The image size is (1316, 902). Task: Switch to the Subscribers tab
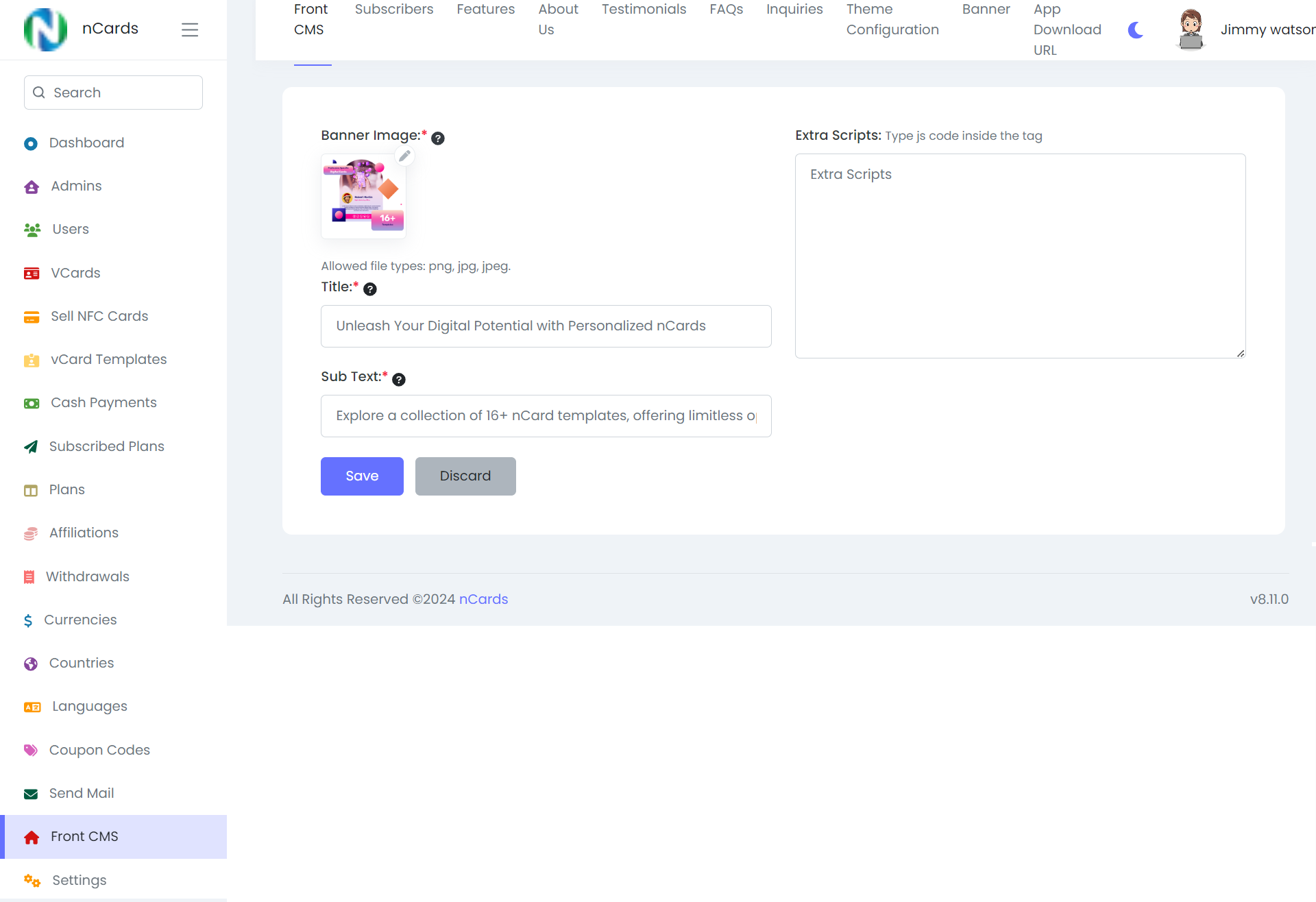click(x=393, y=10)
